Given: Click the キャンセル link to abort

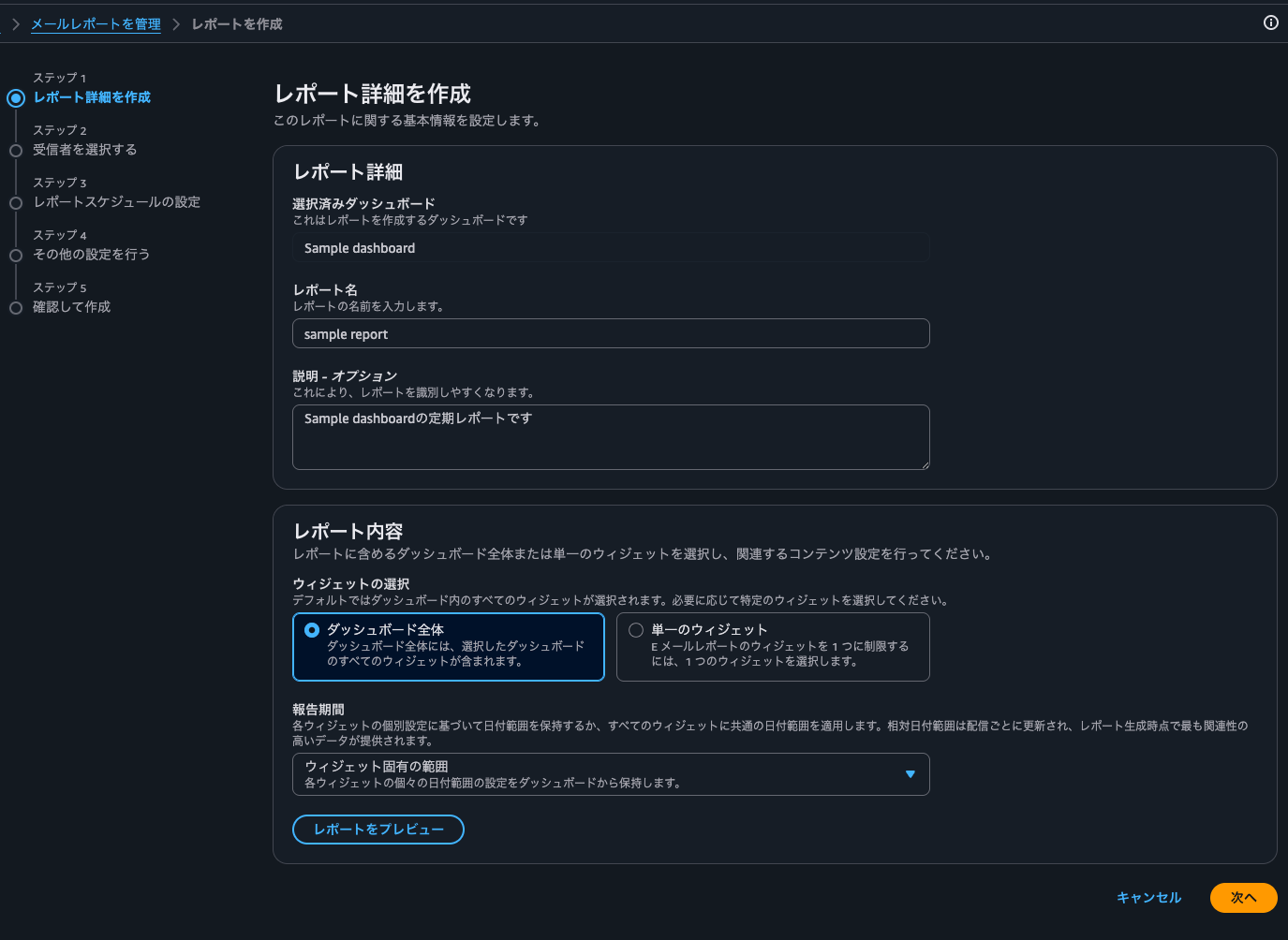Looking at the screenshot, I should pyautogui.click(x=1148, y=897).
